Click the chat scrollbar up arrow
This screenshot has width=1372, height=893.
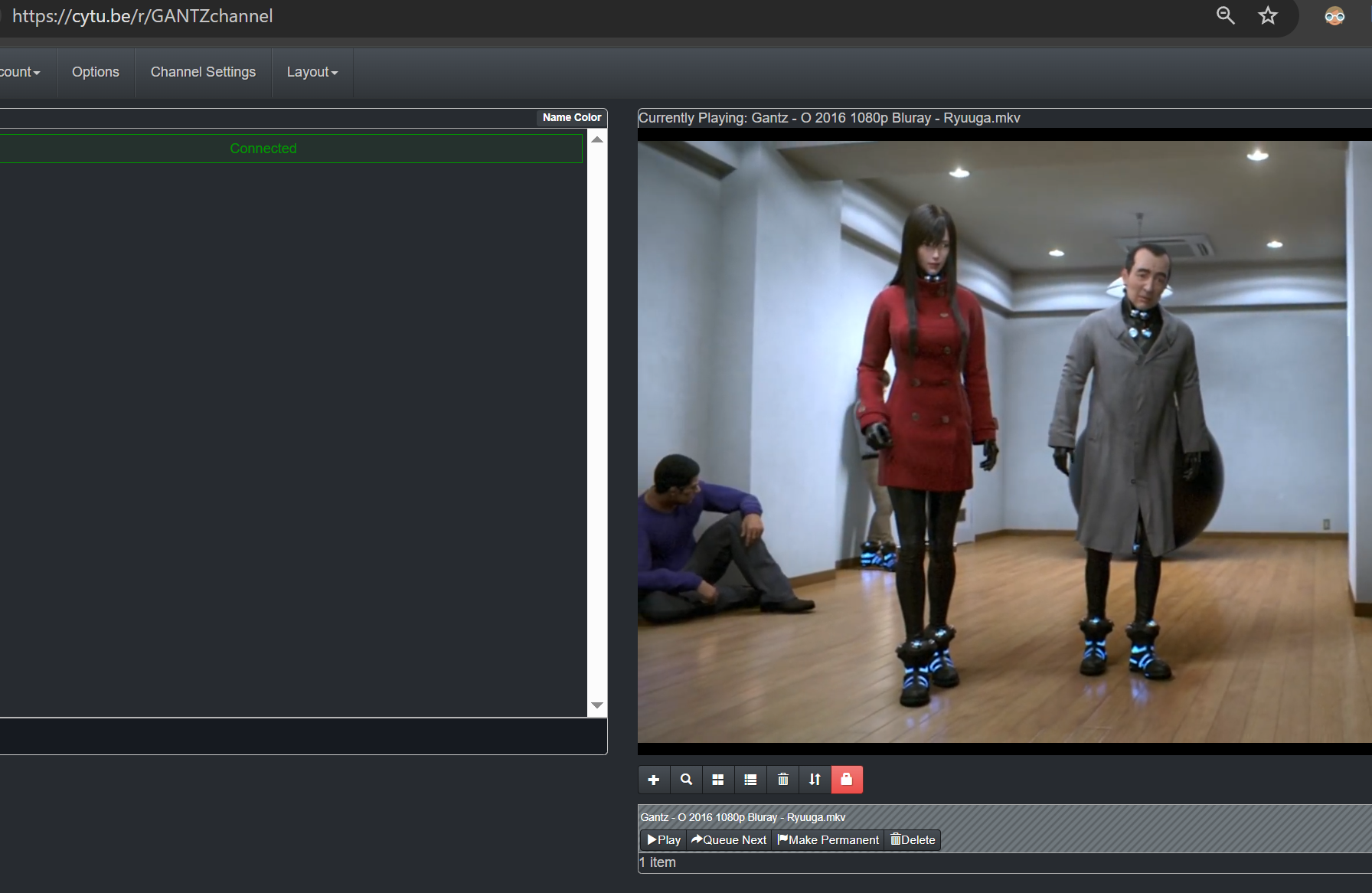pyautogui.click(x=597, y=139)
